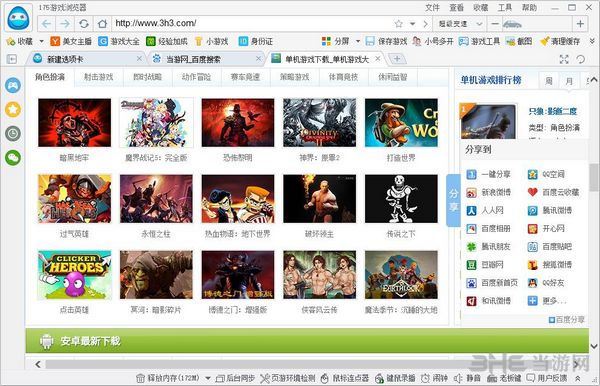Select the 射击游戏 category tab
Viewport: 600px width, 386px height.
coord(99,77)
